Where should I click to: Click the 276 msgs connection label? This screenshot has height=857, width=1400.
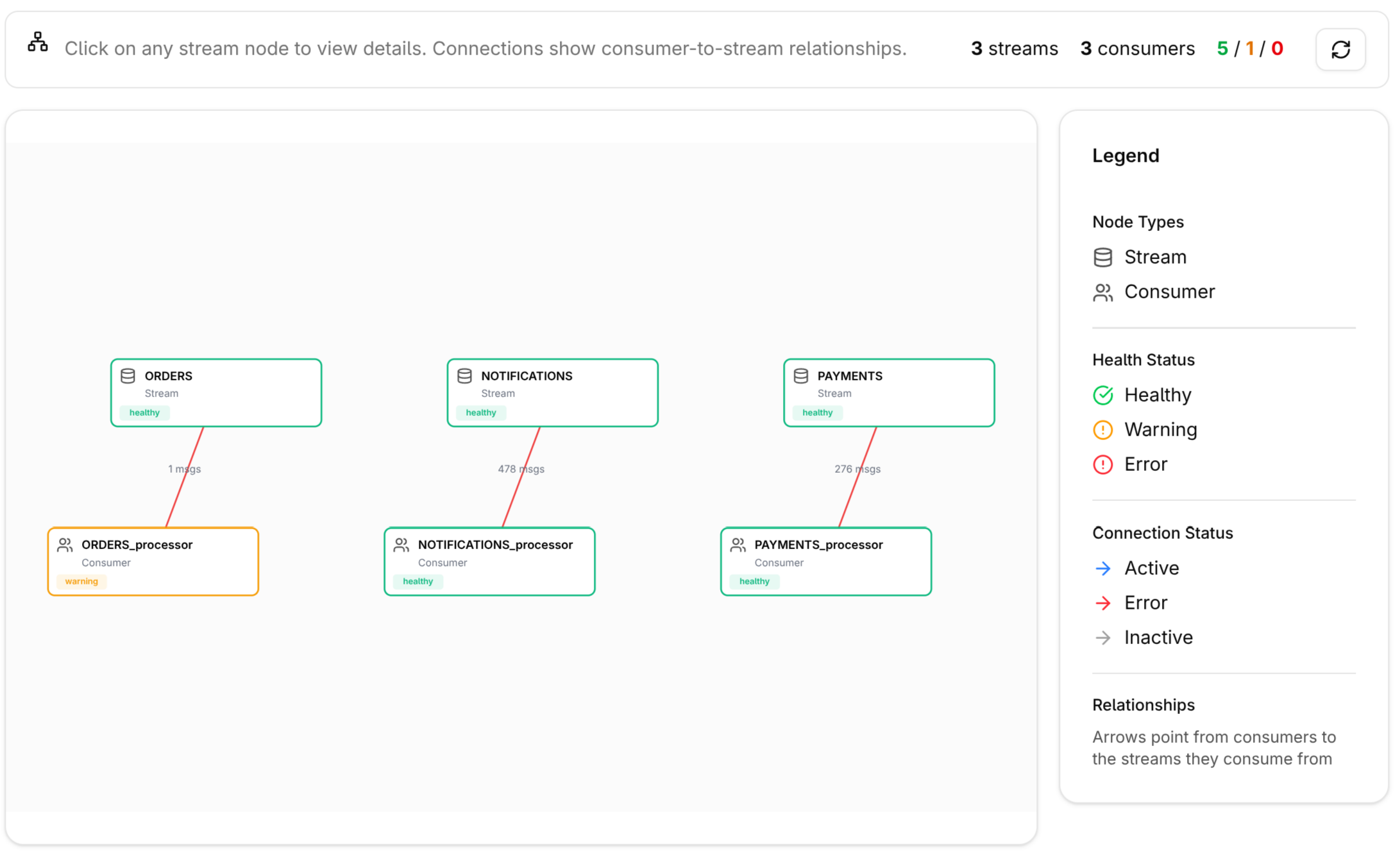(x=857, y=469)
